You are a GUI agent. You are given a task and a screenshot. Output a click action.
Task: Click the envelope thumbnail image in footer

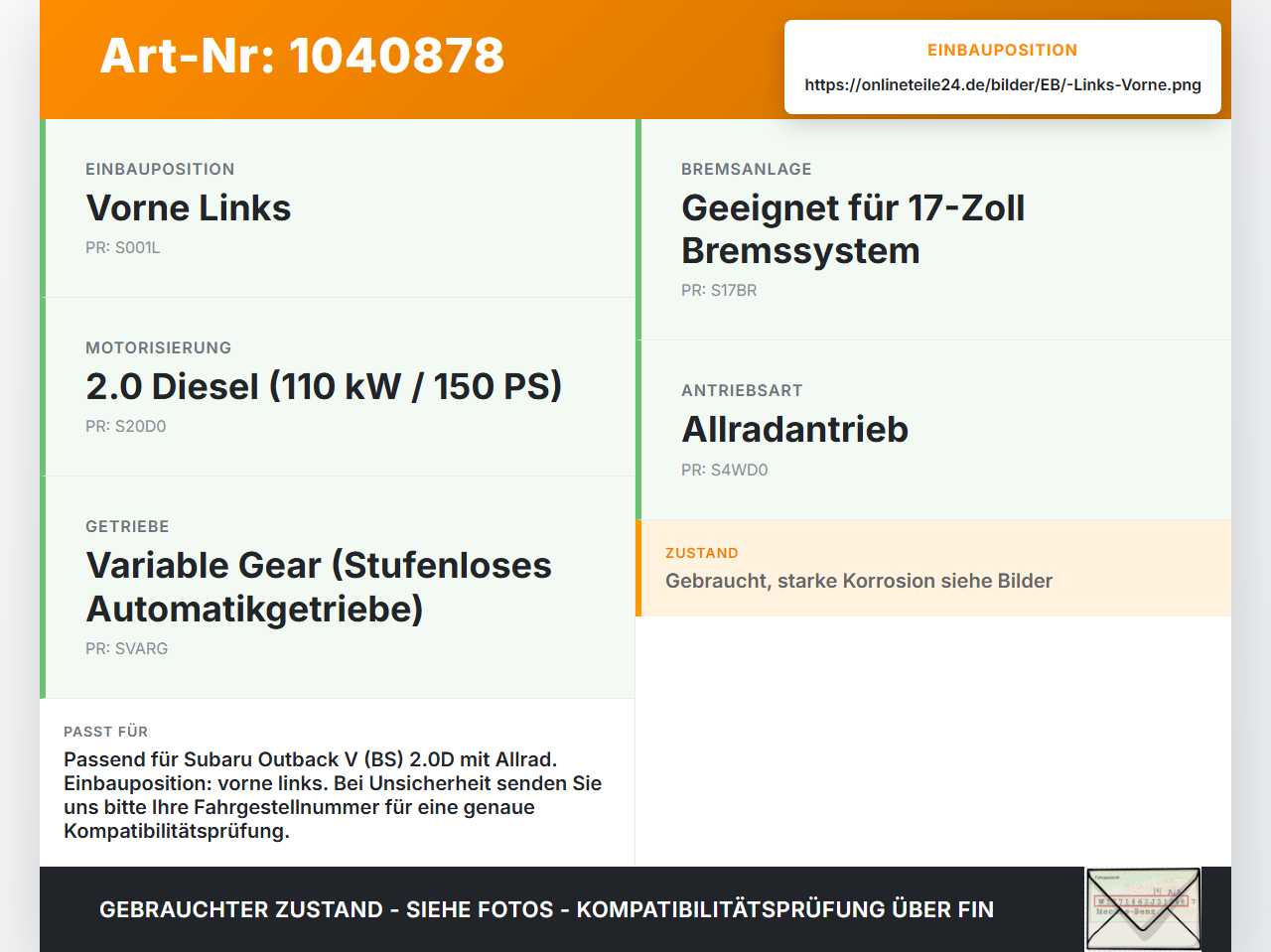point(1143,909)
